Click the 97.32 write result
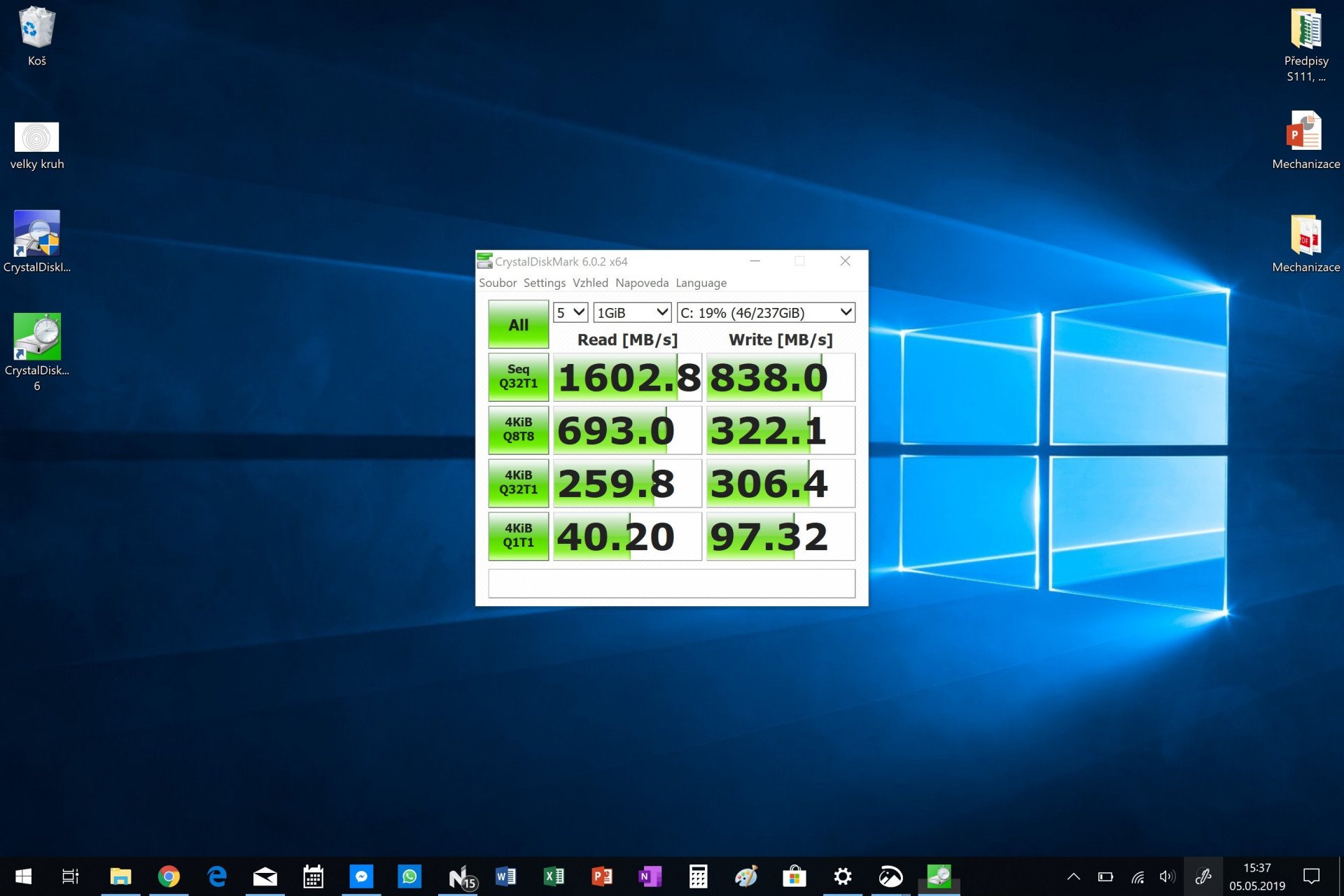 [x=780, y=537]
